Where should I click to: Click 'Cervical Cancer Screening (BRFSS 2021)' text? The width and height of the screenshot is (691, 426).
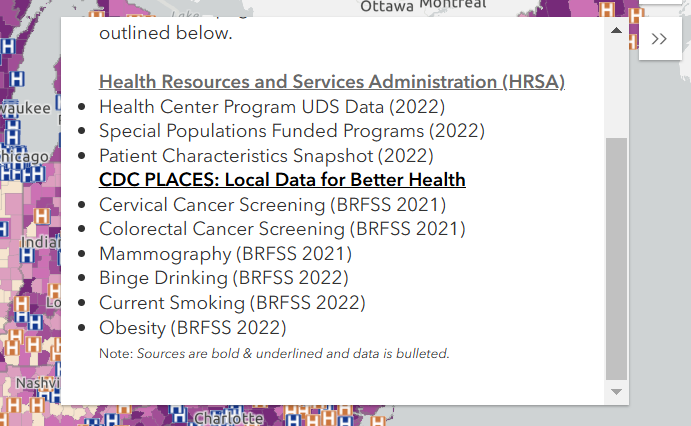[x=272, y=205]
